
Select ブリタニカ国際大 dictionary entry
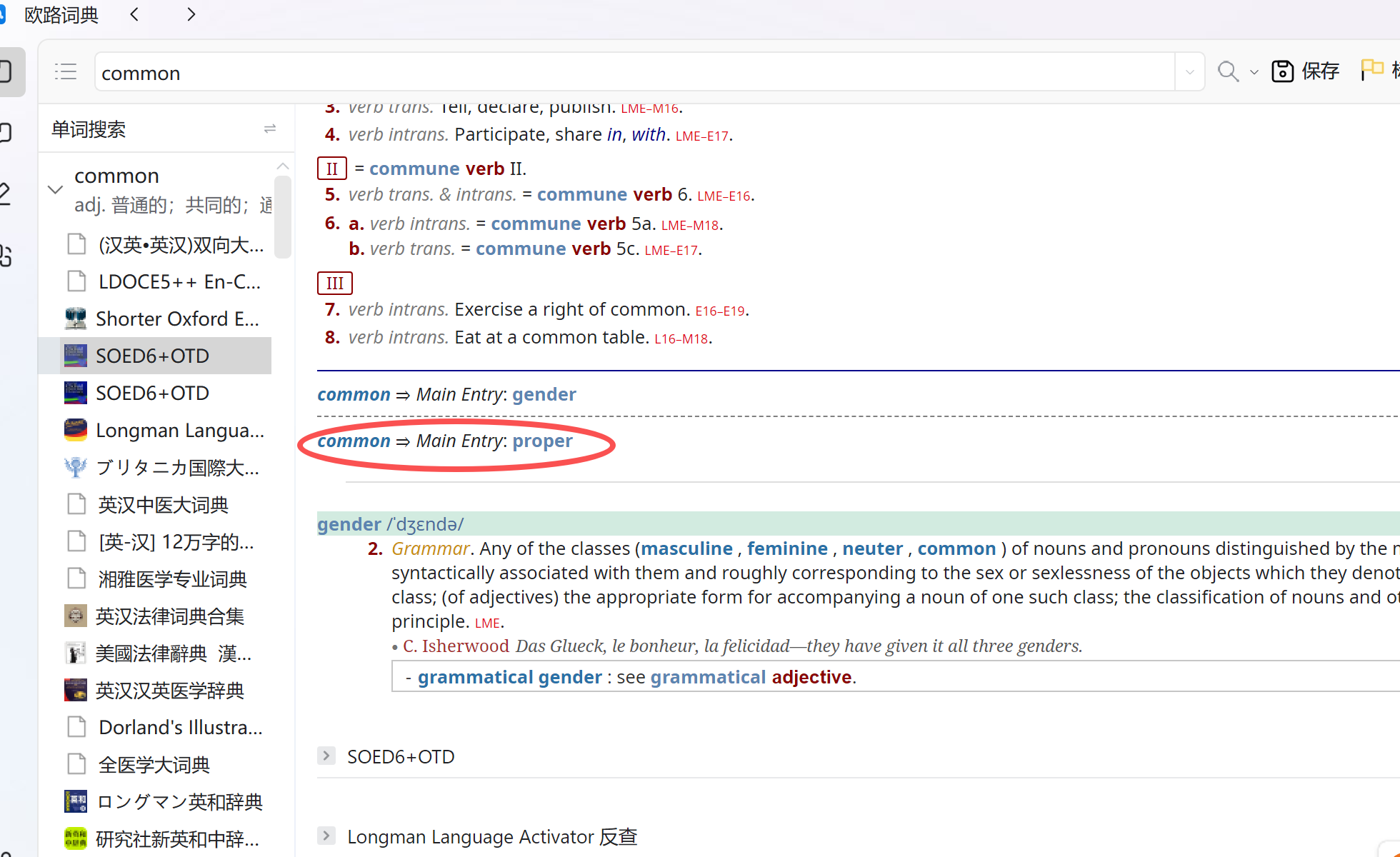[177, 468]
